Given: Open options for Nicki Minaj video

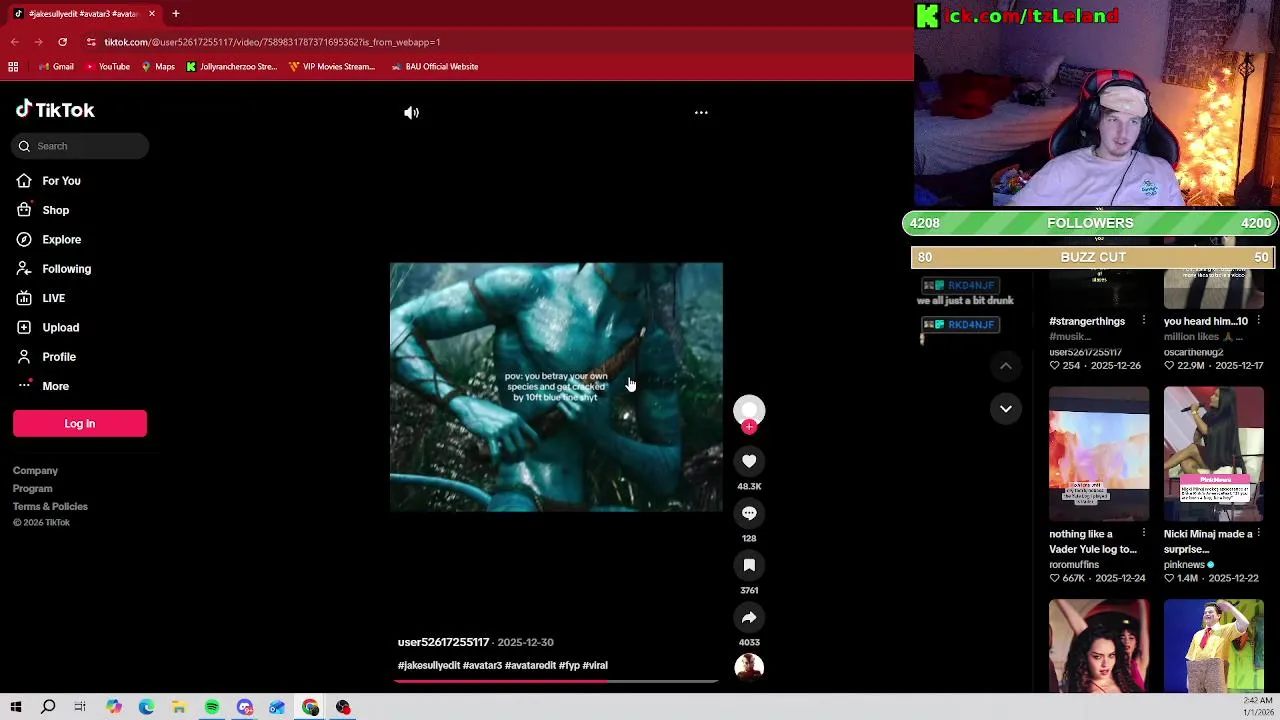Looking at the screenshot, I should (x=1258, y=534).
